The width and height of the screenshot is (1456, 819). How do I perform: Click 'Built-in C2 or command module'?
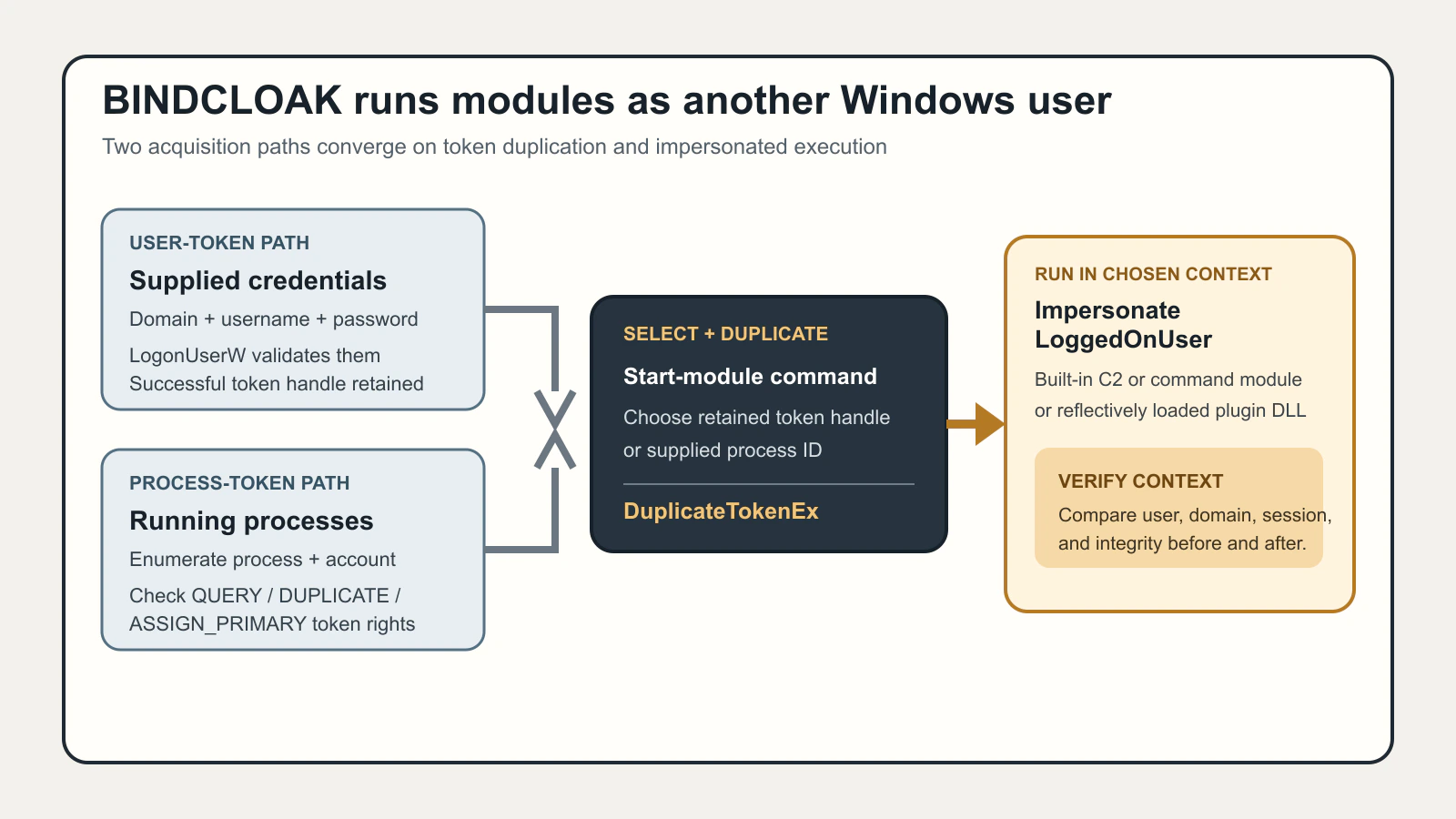[x=1168, y=379]
